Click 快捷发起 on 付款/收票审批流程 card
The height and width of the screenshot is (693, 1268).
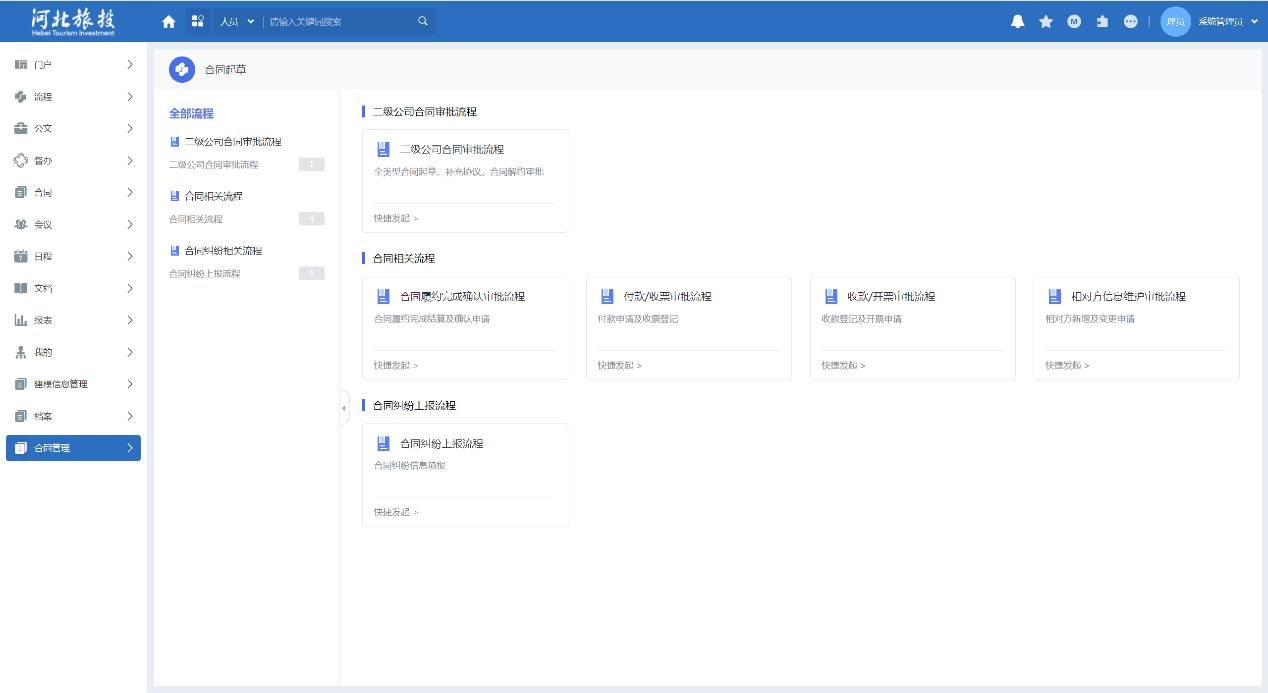tap(620, 366)
